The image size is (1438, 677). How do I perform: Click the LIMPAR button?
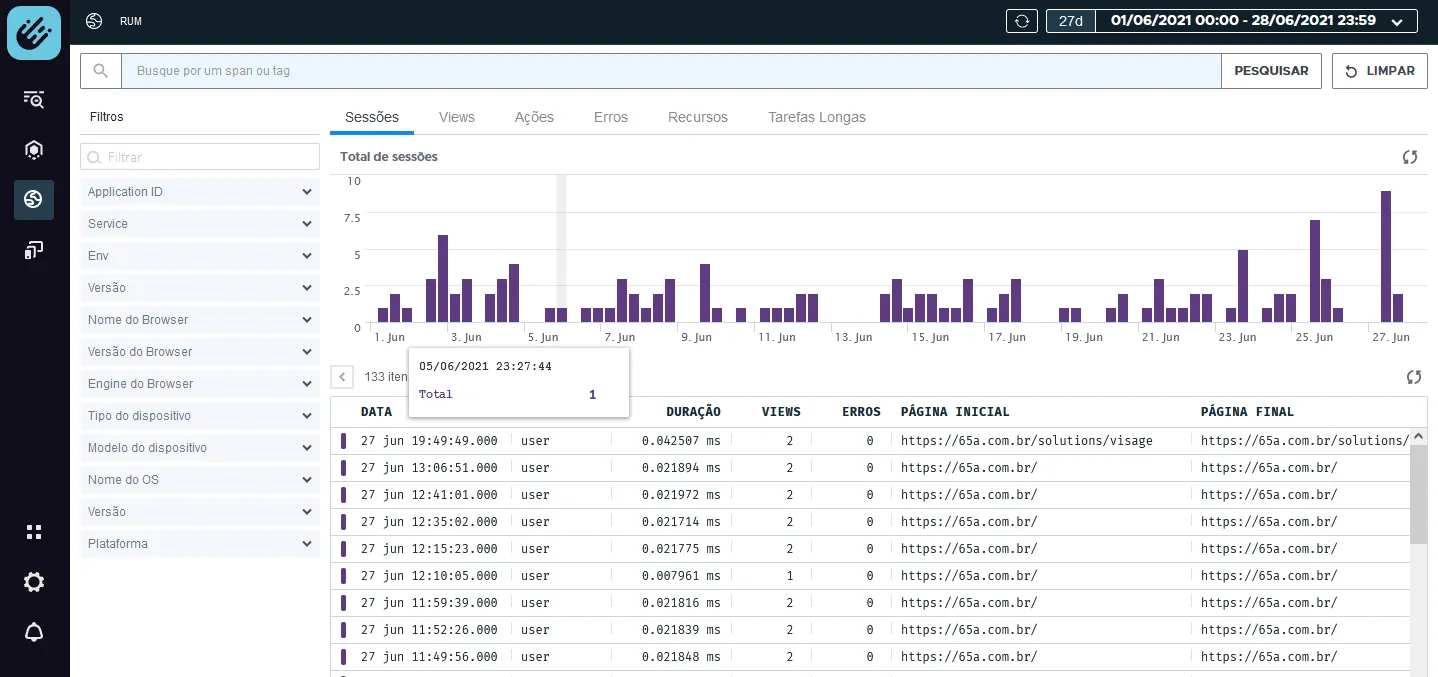(x=1380, y=71)
